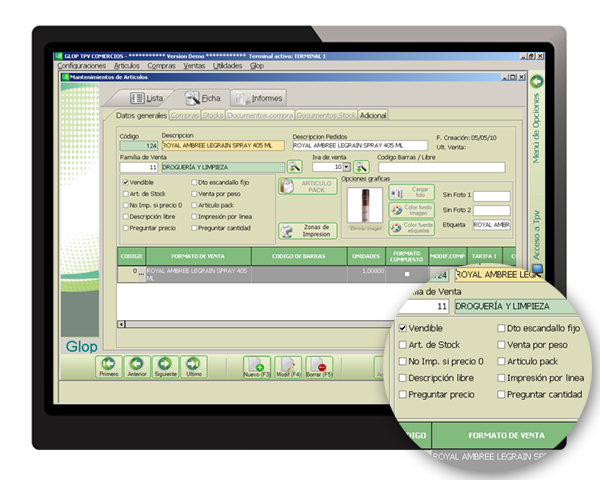Open the Documentos Stock sub-tab
Screen dimensions: 600x480
coord(326,115)
